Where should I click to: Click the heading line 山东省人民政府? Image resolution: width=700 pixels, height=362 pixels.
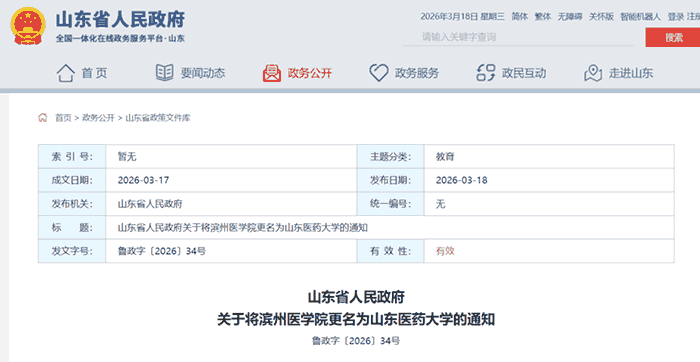coord(356,297)
